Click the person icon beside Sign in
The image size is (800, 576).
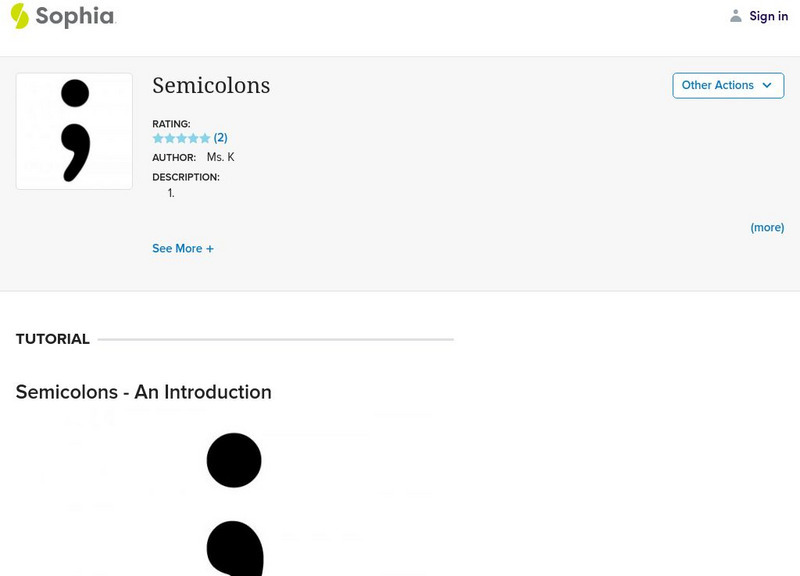tap(736, 16)
